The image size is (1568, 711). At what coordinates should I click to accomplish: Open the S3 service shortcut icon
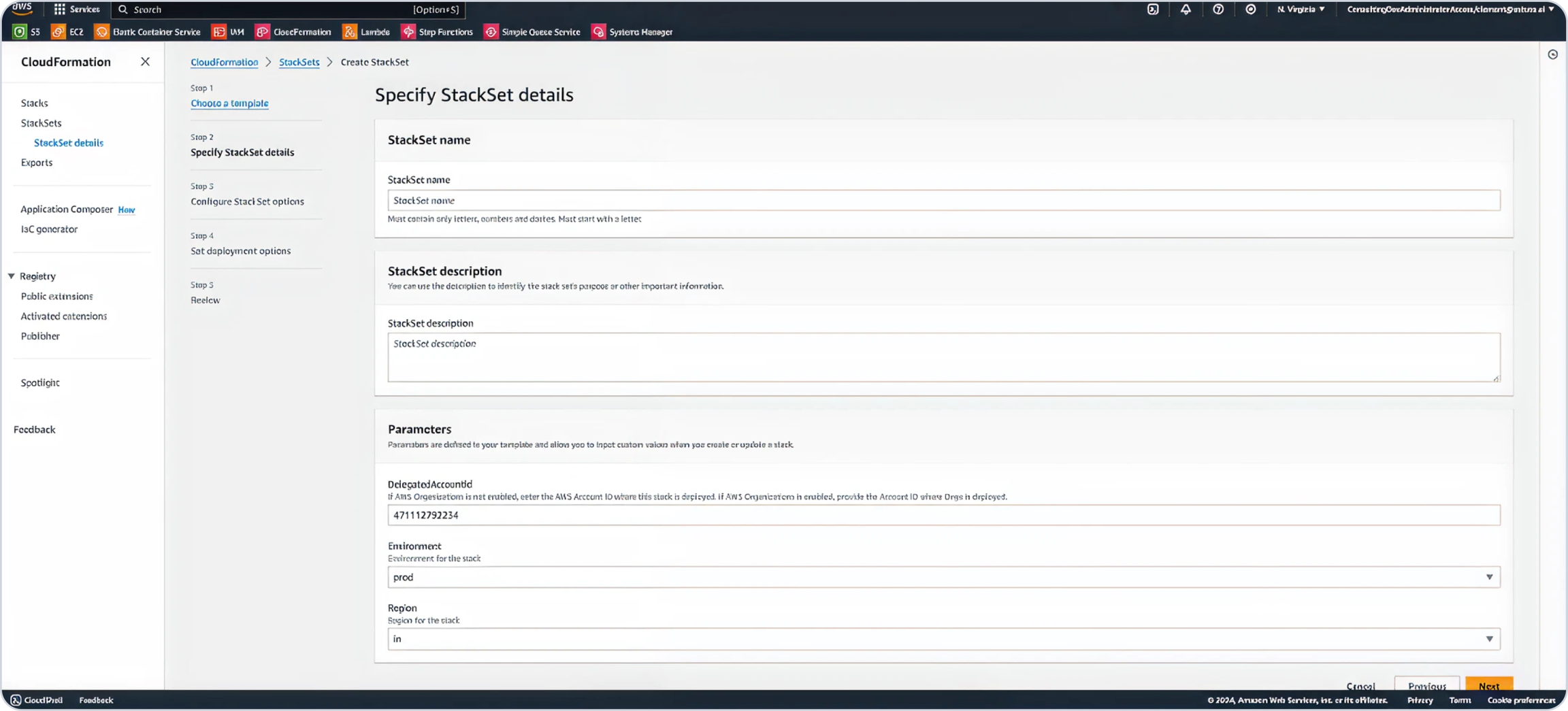coord(20,32)
